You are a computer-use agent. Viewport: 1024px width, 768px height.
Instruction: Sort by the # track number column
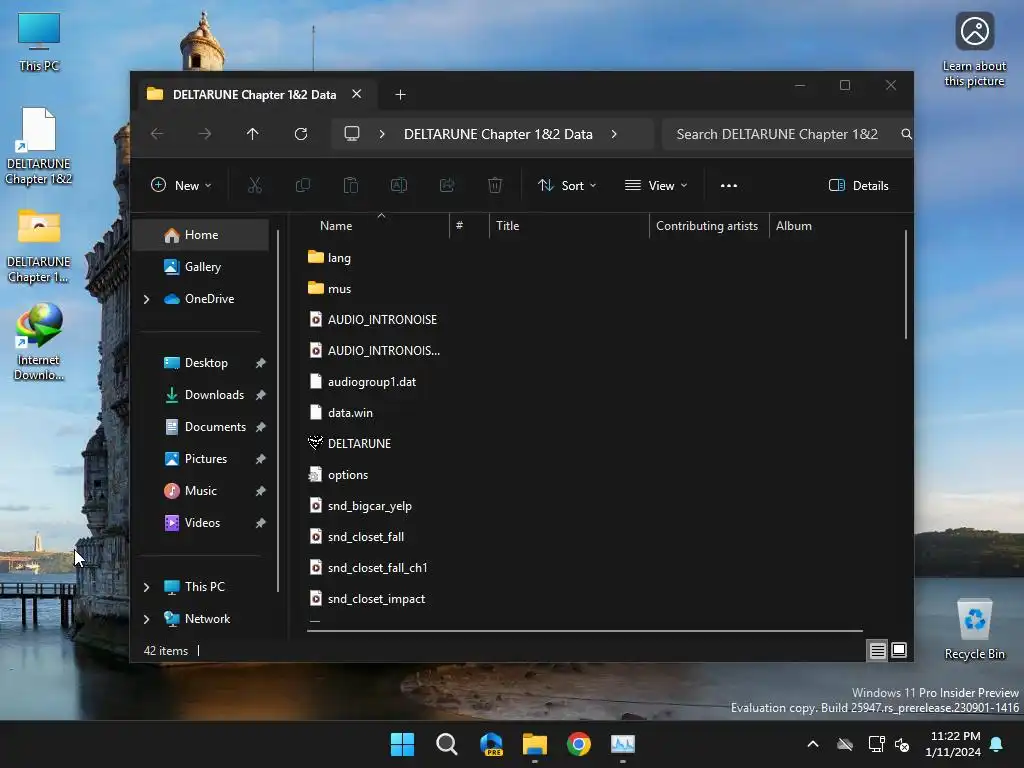469,226
